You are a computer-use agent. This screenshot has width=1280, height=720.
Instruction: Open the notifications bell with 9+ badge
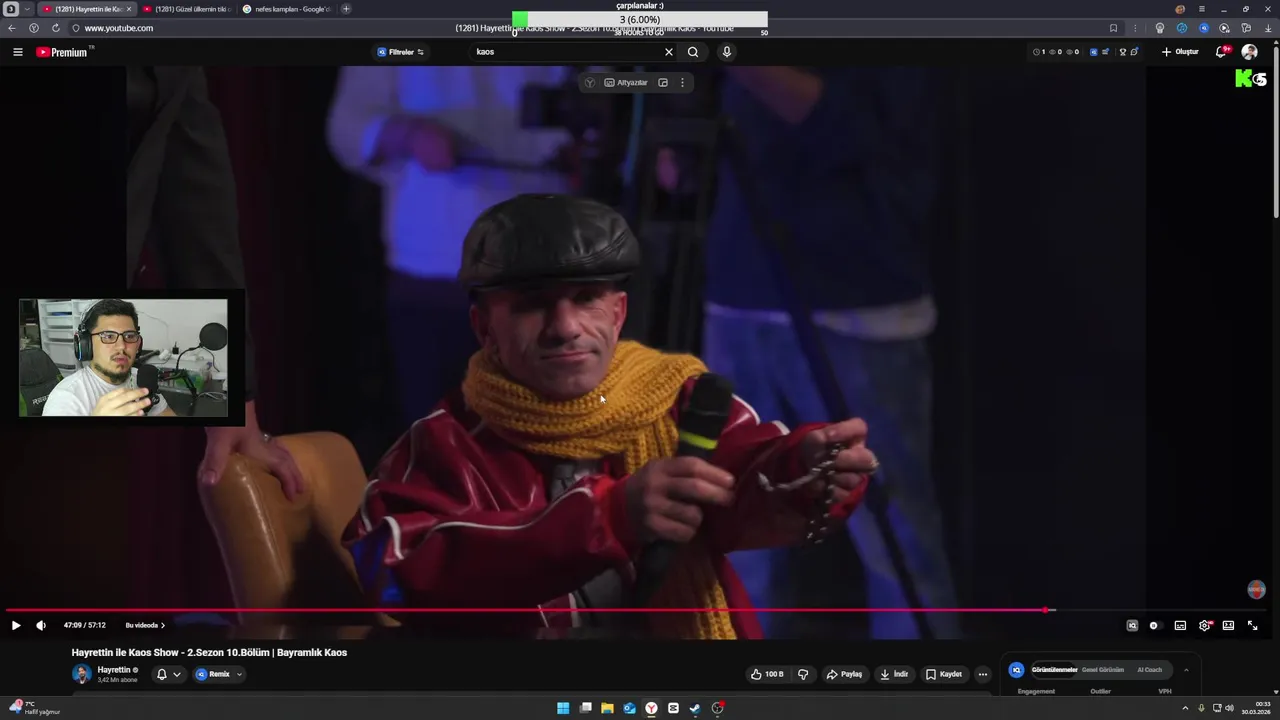pos(1222,52)
